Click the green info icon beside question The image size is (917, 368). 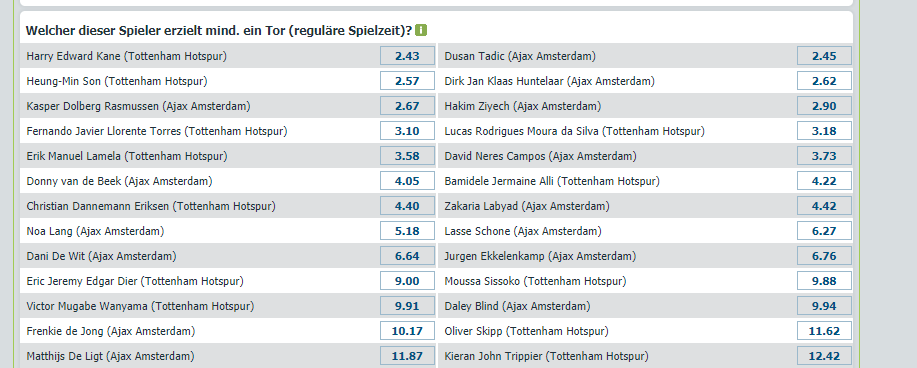coord(421,30)
